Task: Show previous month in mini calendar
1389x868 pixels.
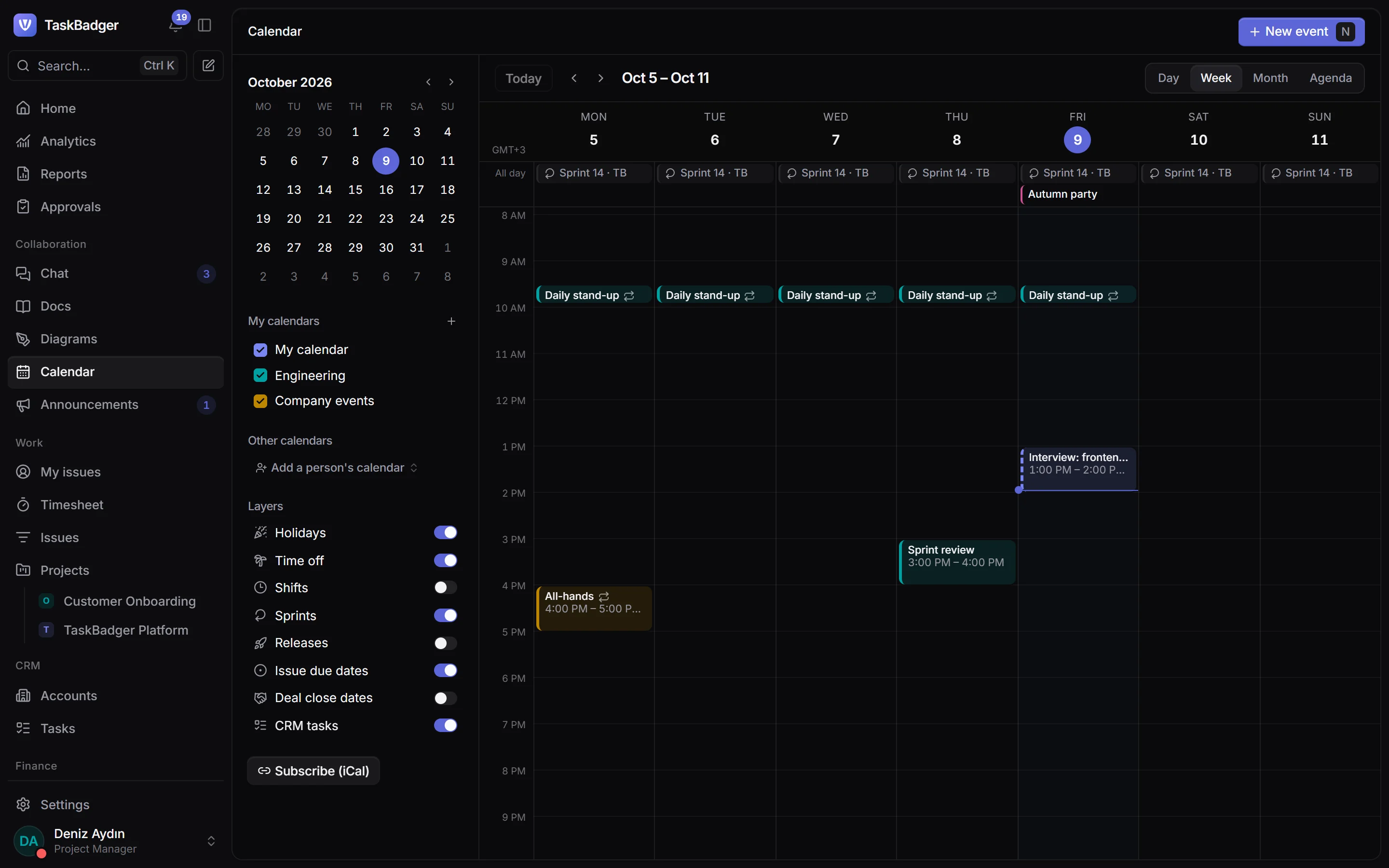Action: (x=428, y=82)
